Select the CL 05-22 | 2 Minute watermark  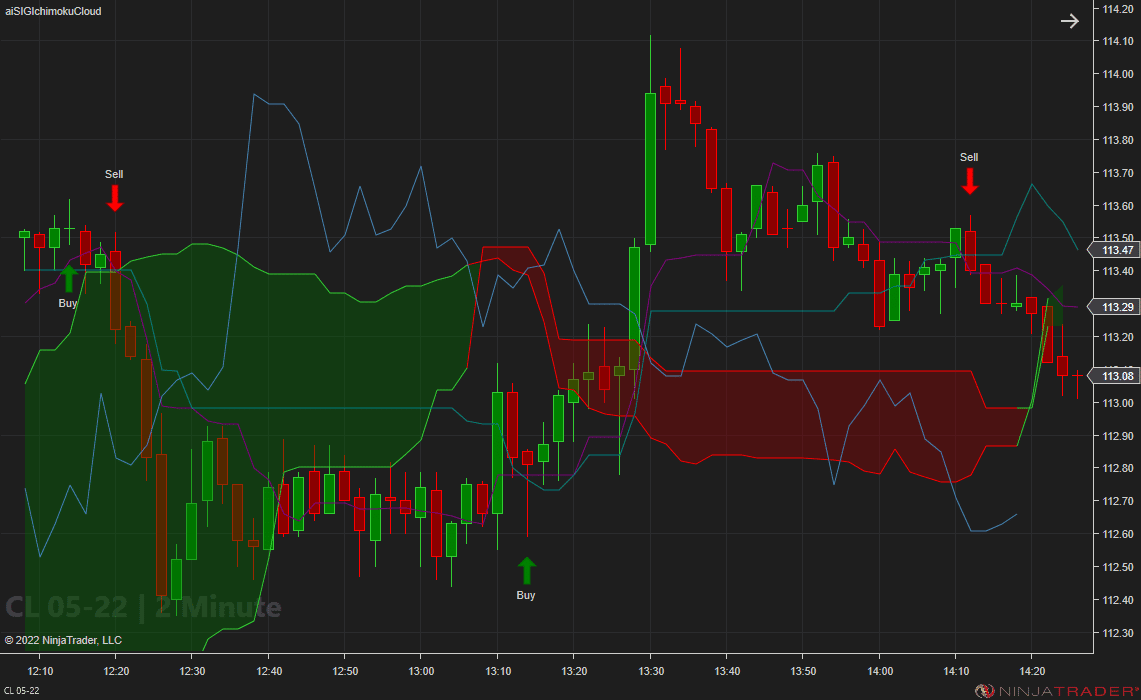(143, 607)
